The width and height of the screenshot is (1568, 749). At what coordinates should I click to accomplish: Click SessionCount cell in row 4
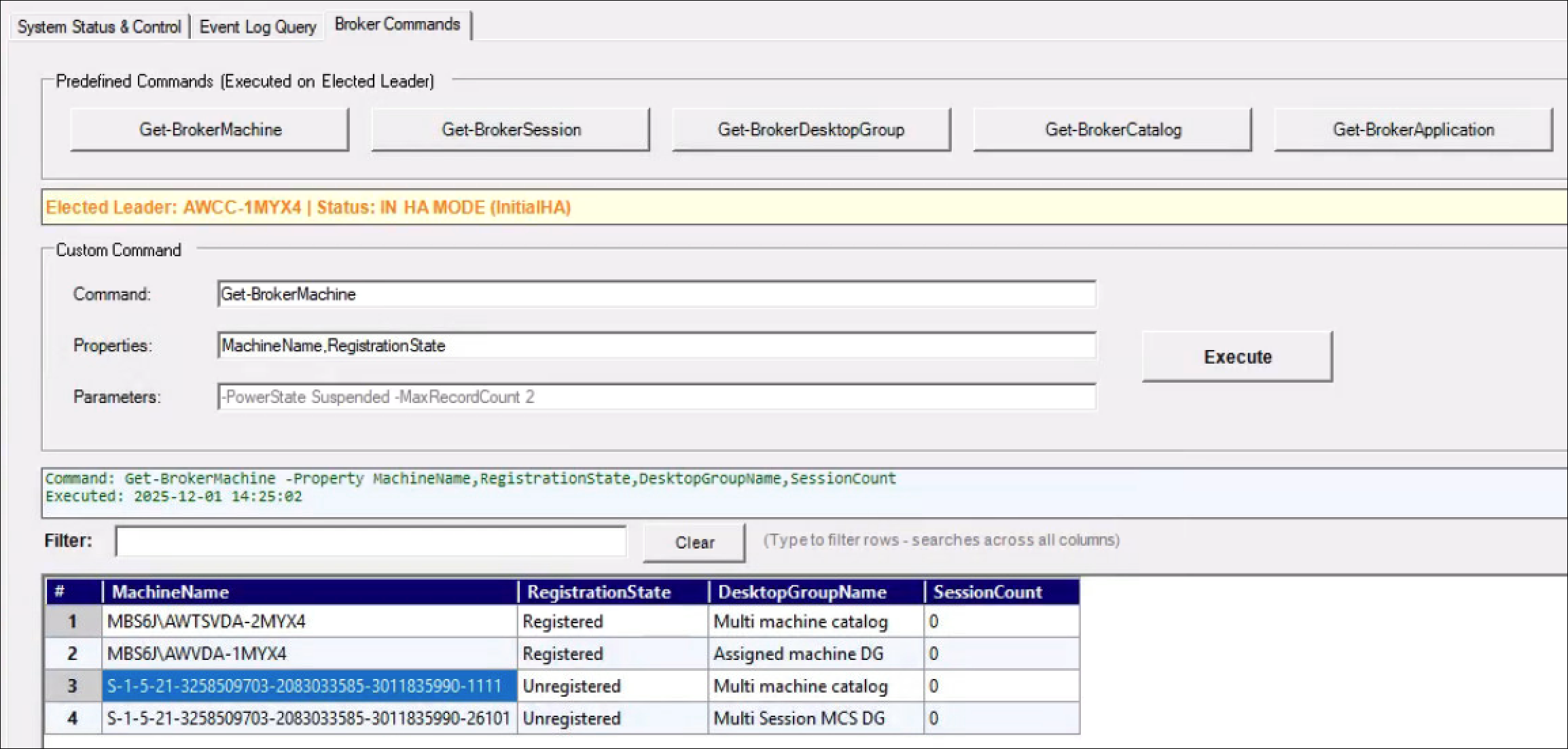click(1001, 718)
